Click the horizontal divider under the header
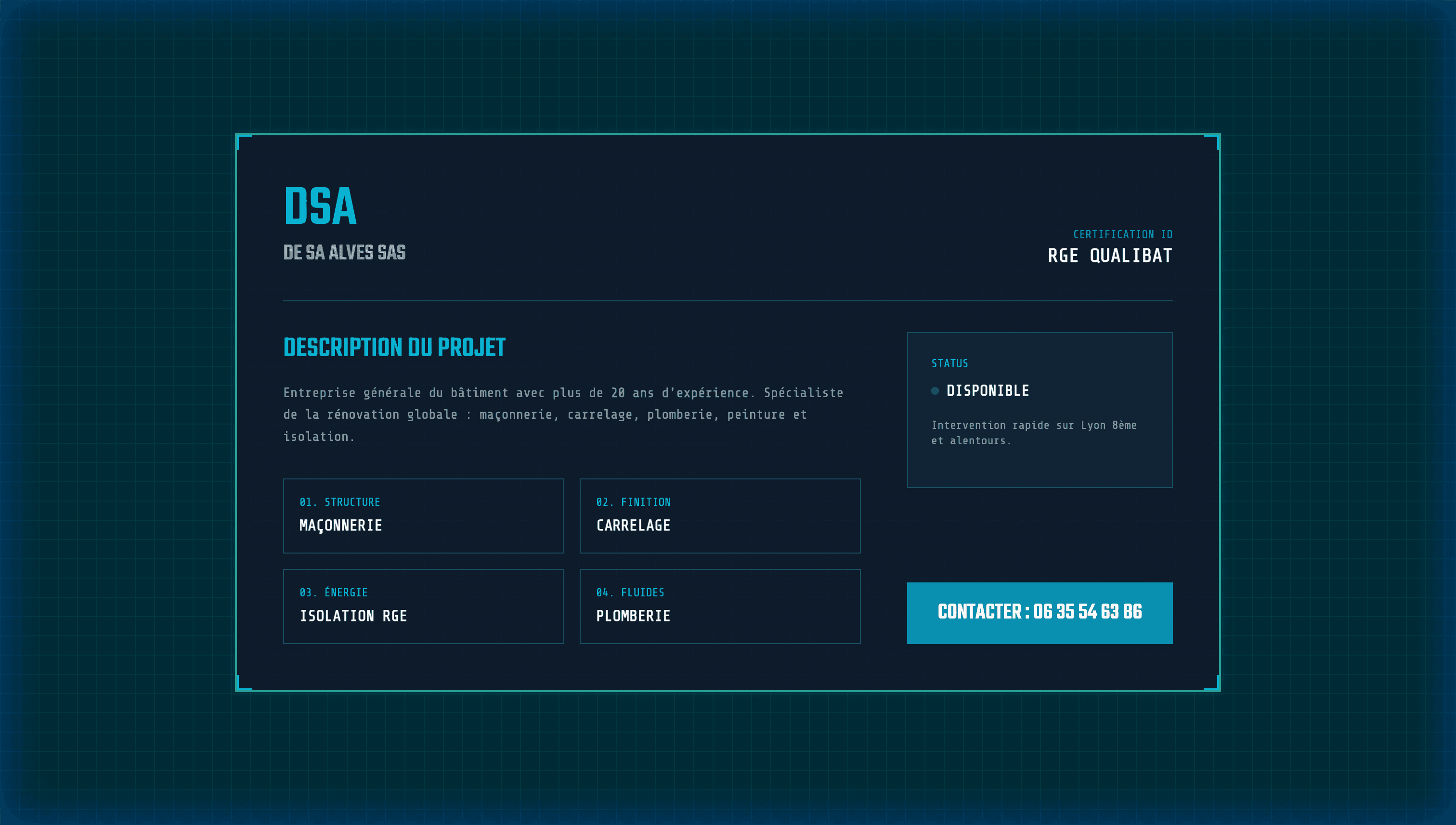 click(727, 301)
